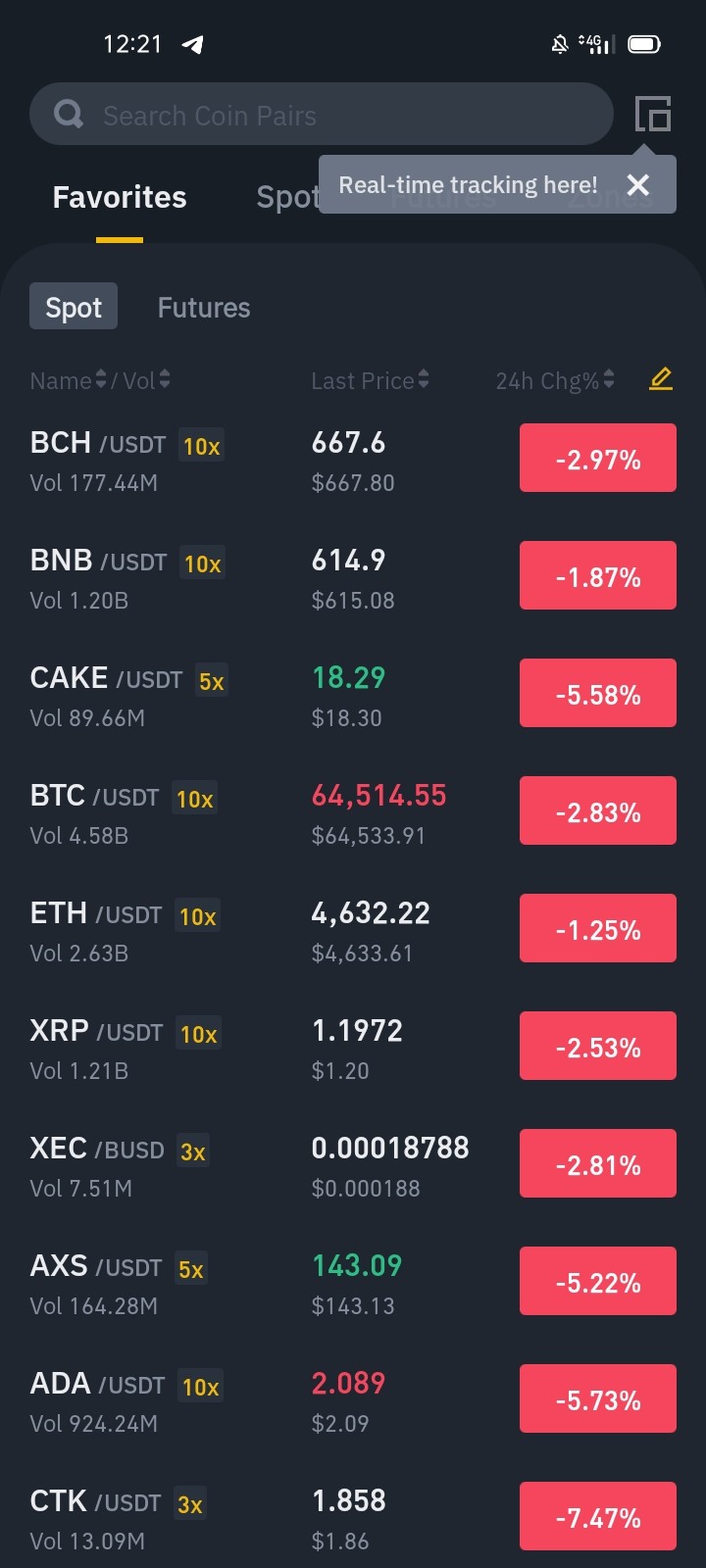Toggle the CTK -7.47% change button

point(598,1516)
